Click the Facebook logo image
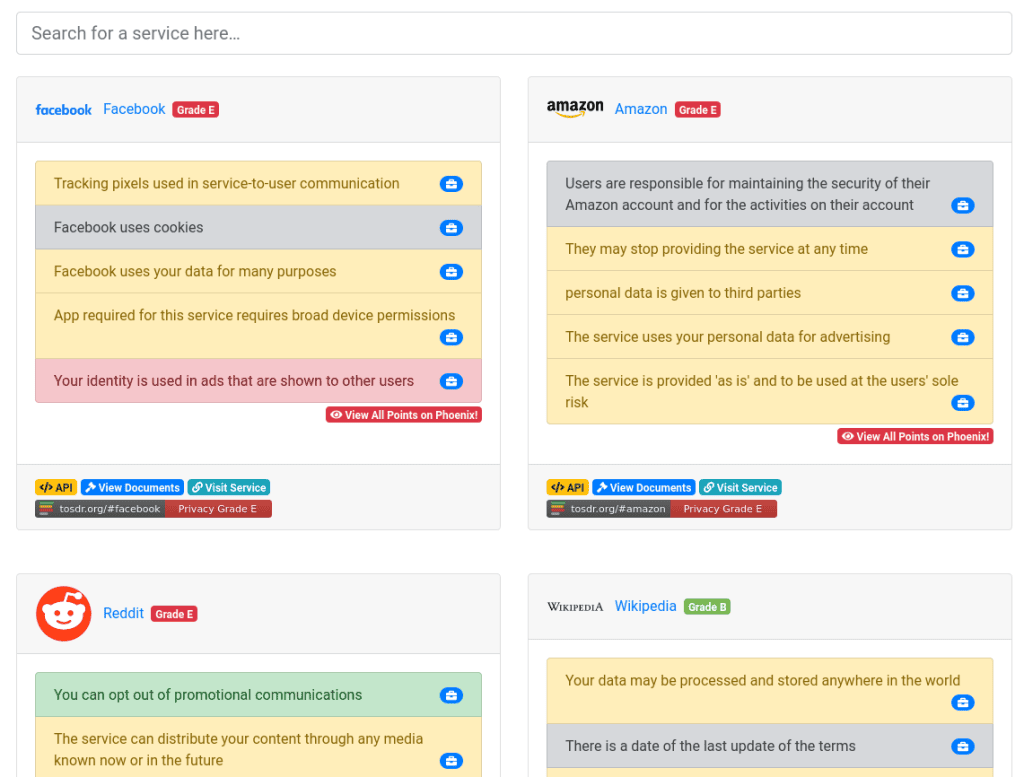 [63, 110]
